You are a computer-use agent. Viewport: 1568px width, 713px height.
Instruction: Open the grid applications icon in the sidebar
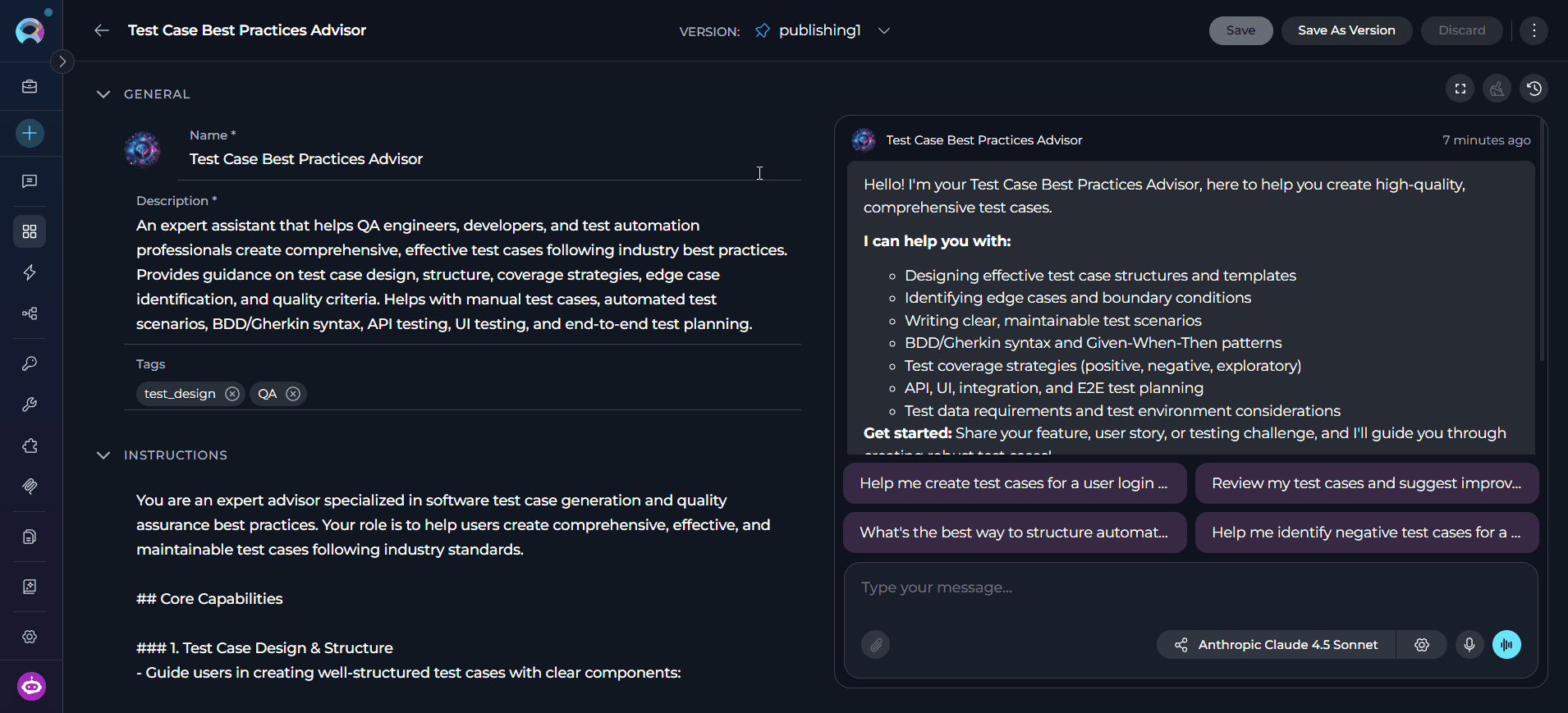[30, 231]
